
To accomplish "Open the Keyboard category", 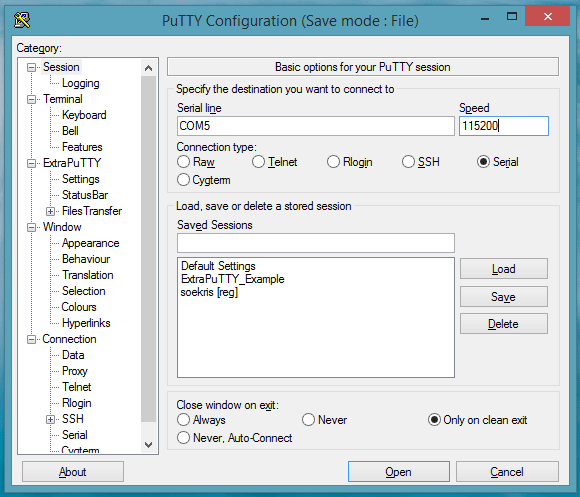I will point(84,115).
